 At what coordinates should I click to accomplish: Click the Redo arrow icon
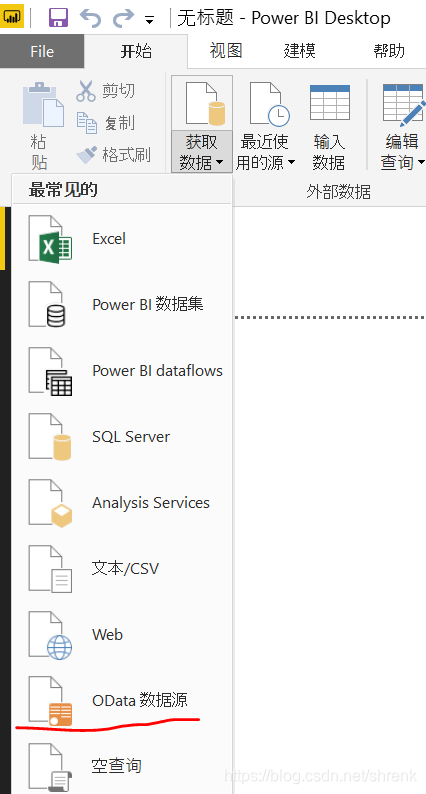point(123,18)
